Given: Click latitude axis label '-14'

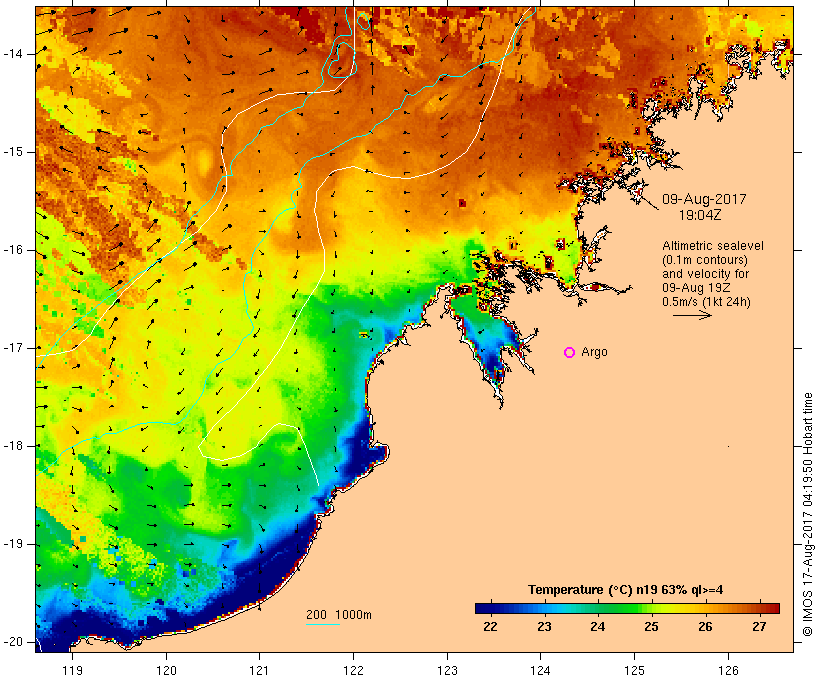Looking at the screenshot, I should point(12,54).
